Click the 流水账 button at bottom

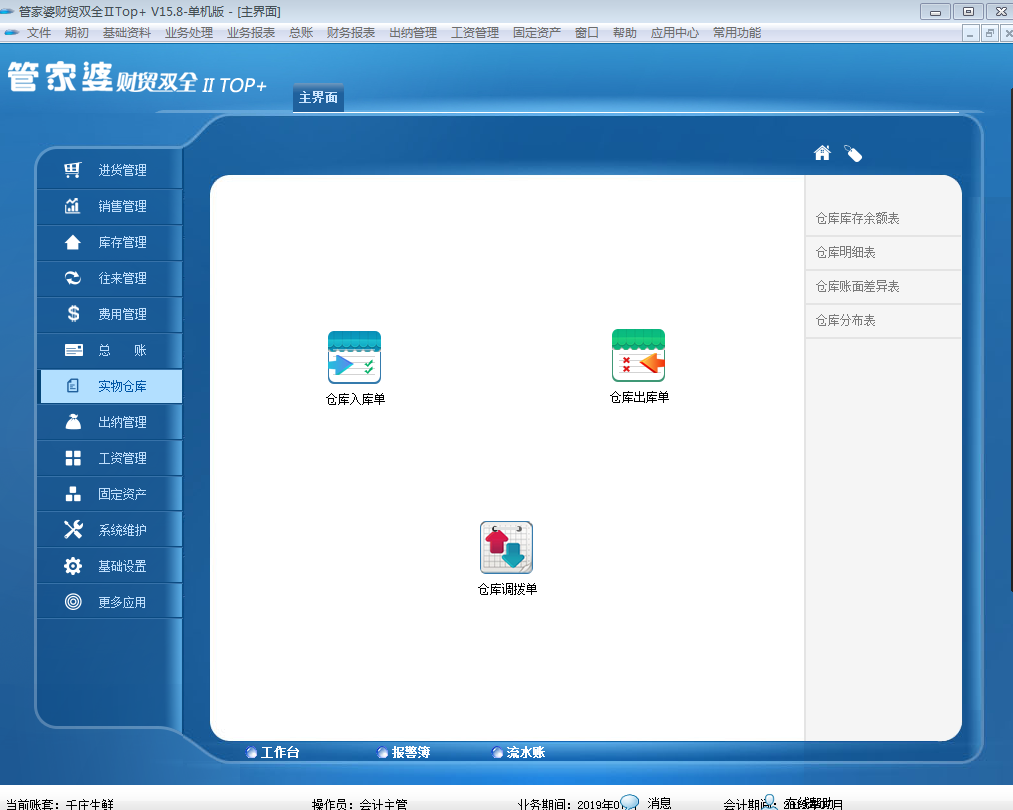tap(518, 753)
